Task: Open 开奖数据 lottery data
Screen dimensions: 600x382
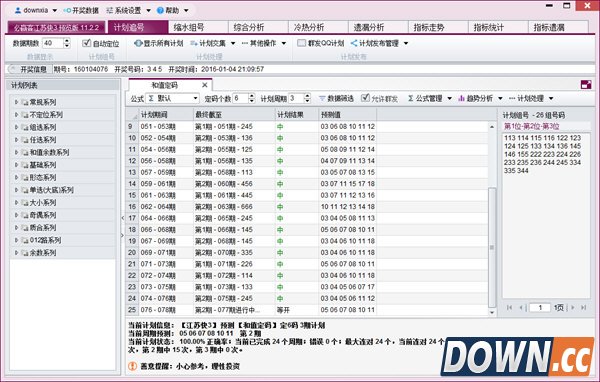Action: click(x=81, y=10)
